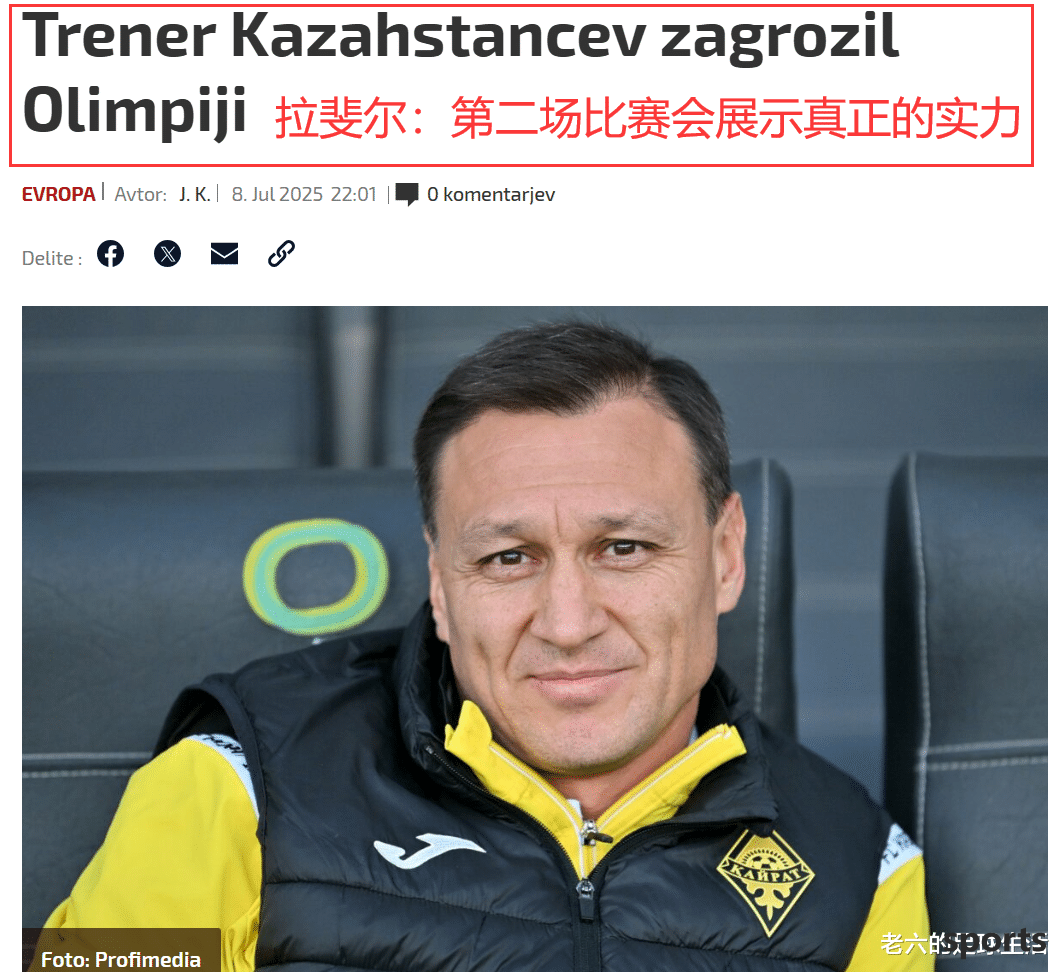This screenshot has width=1061, height=972.
Task: Click the Foto: Profimedia credit label
Action: click(x=121, y=958)
